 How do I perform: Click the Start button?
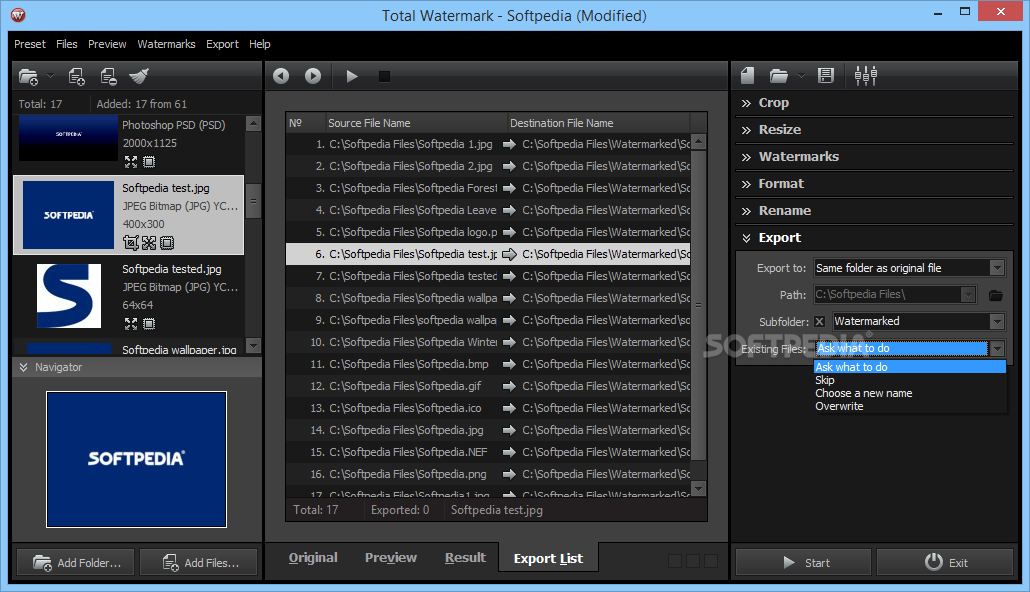pyautogui.click(x=803, y=563)
